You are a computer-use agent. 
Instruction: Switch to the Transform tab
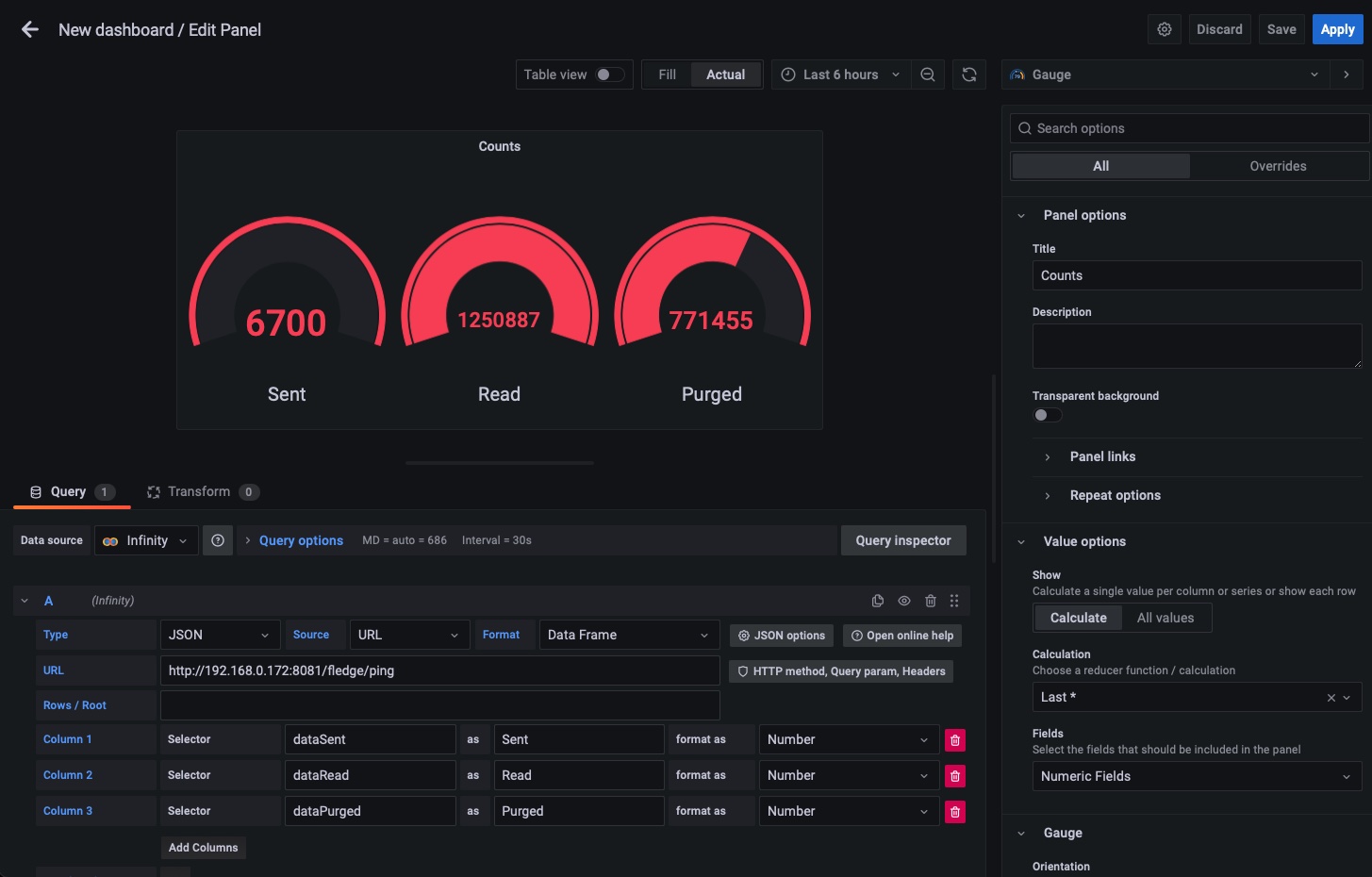(x=199, y=492)
